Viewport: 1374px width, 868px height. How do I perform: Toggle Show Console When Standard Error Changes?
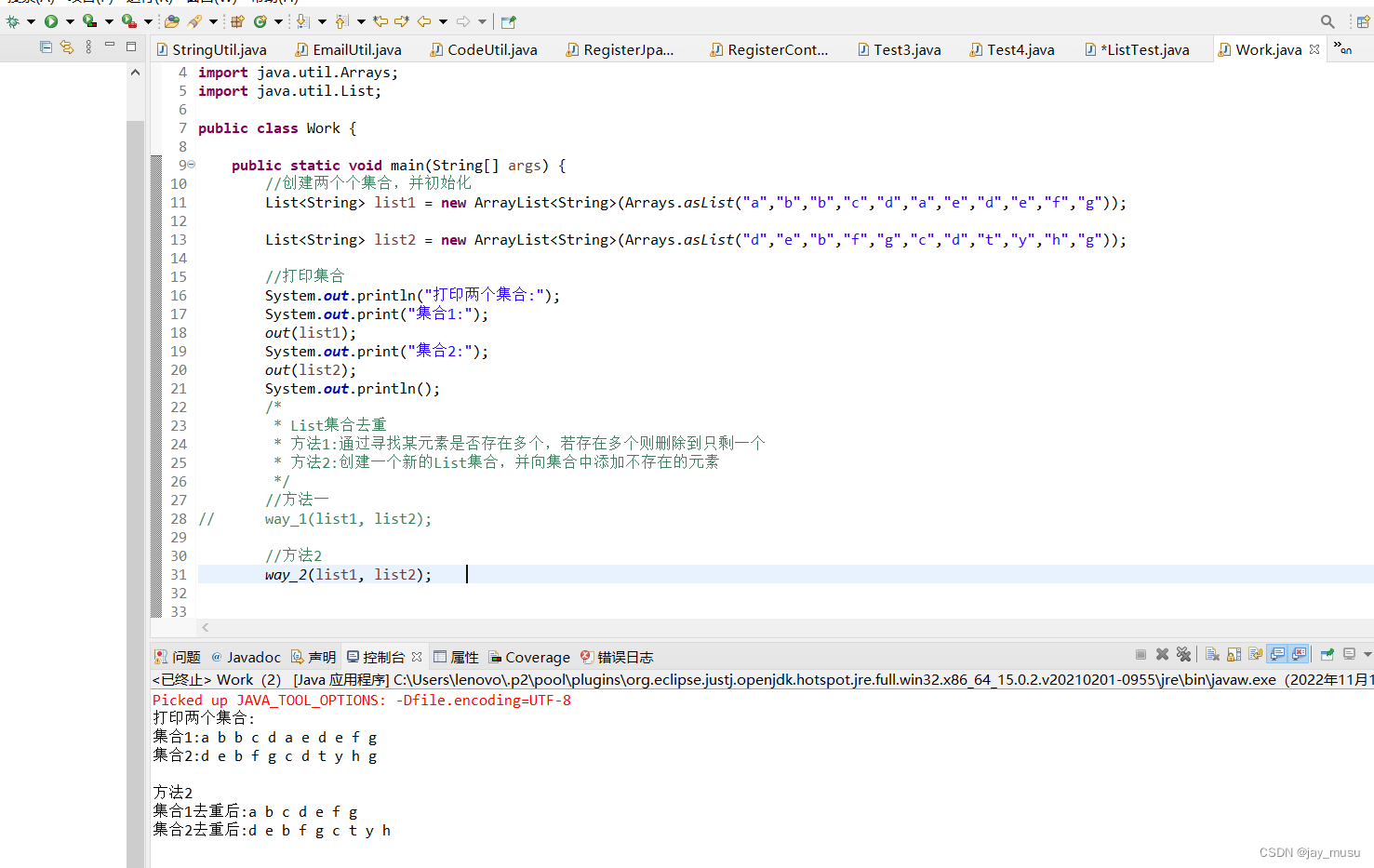point(1299,654)
